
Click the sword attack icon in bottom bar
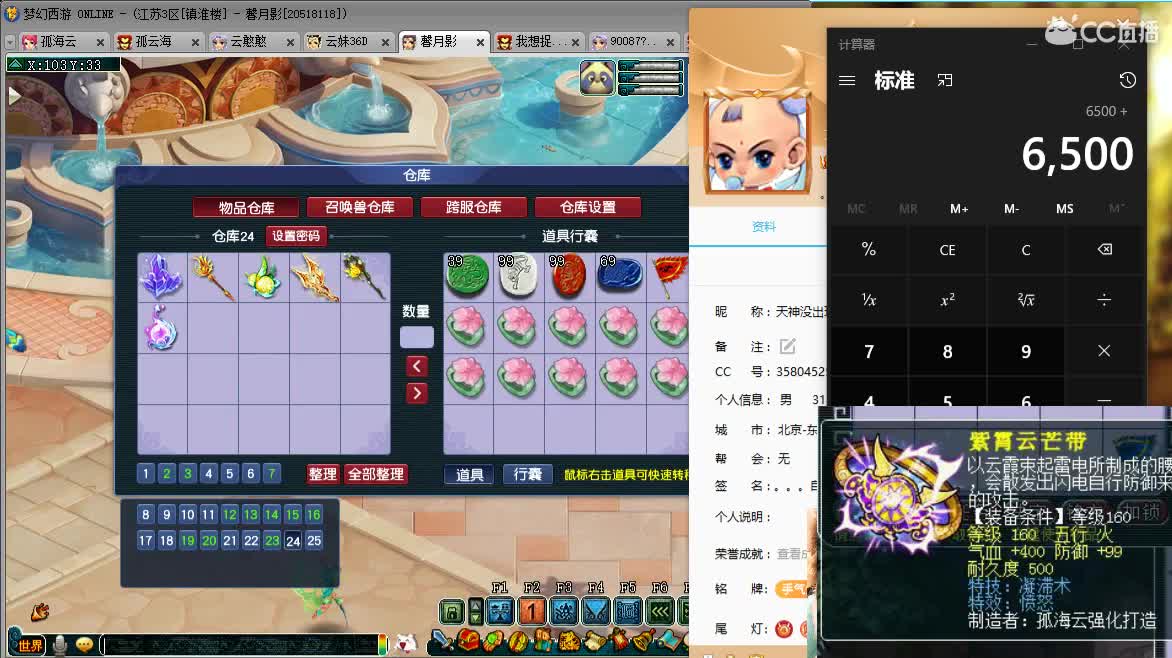pyautogui.click(x=442, y=639)
